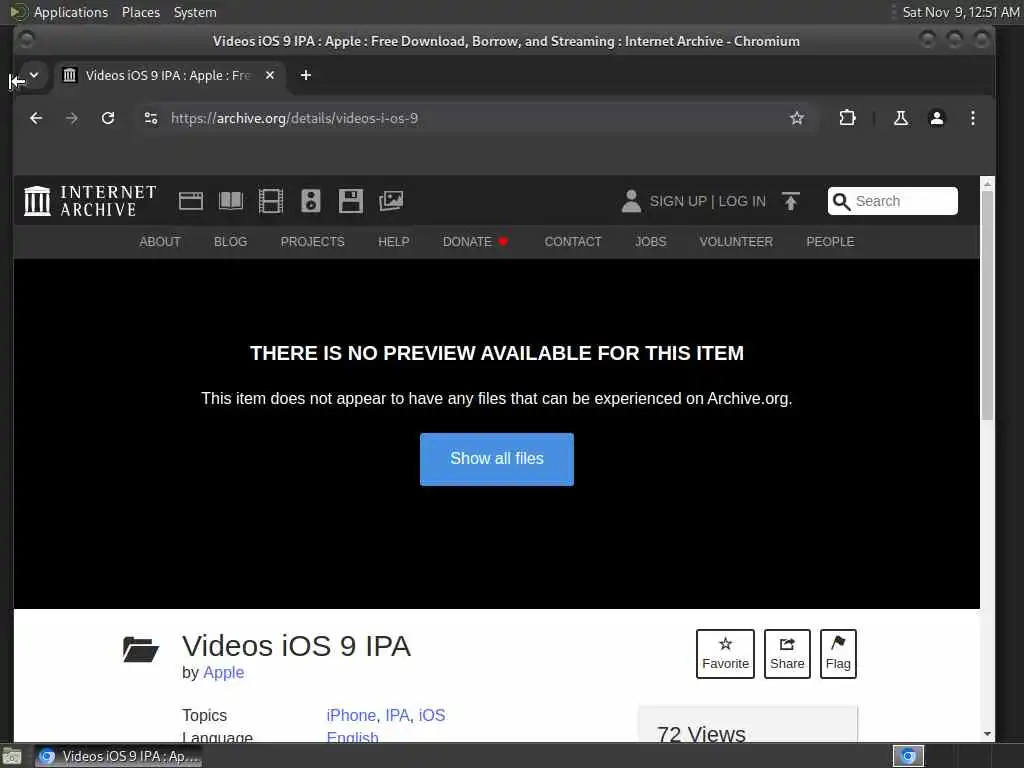Open Chrome Labs flask icon
Image resolution: width=1024 pixels, height=768 pixels.
pos(901,118)
